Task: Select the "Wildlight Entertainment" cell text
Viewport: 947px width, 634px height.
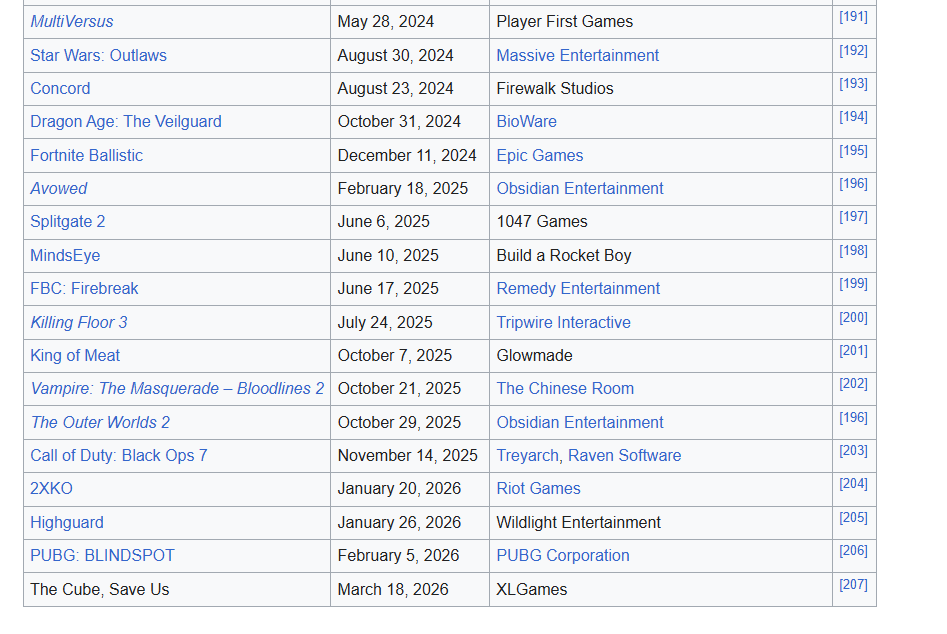Action: (x=579, y=523)
